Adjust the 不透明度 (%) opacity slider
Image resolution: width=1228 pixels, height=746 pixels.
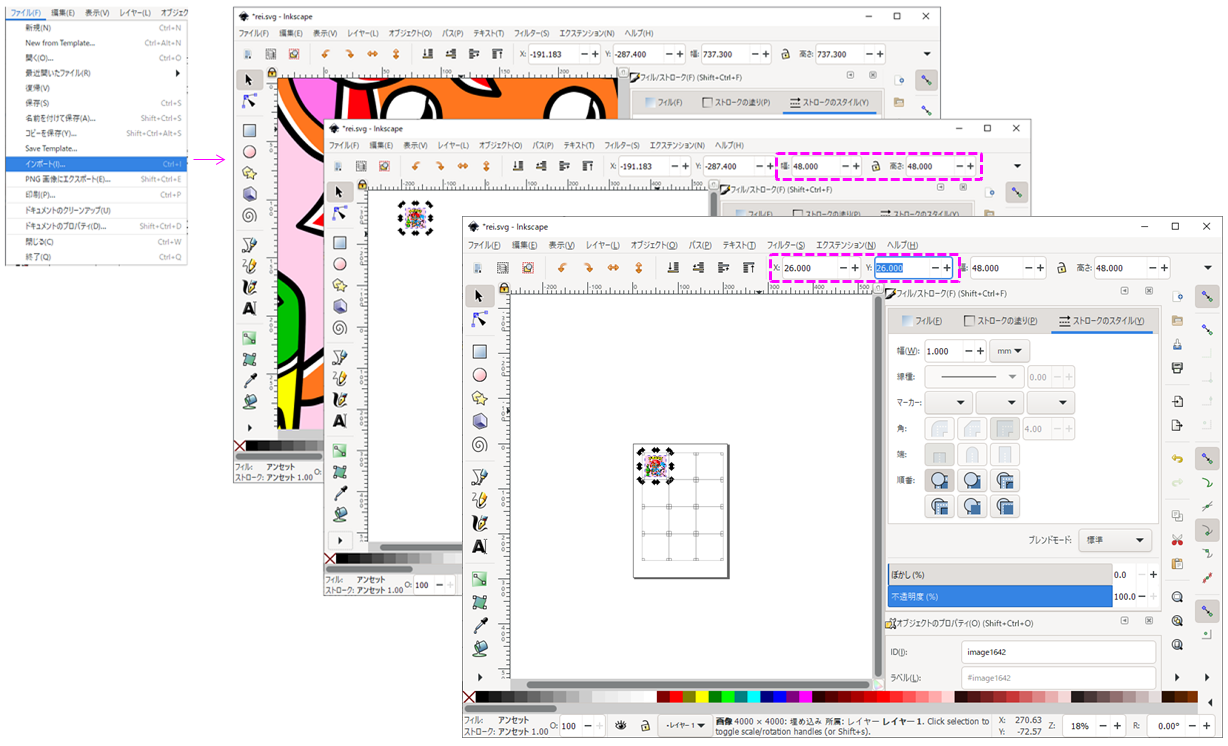point(1000,597)
